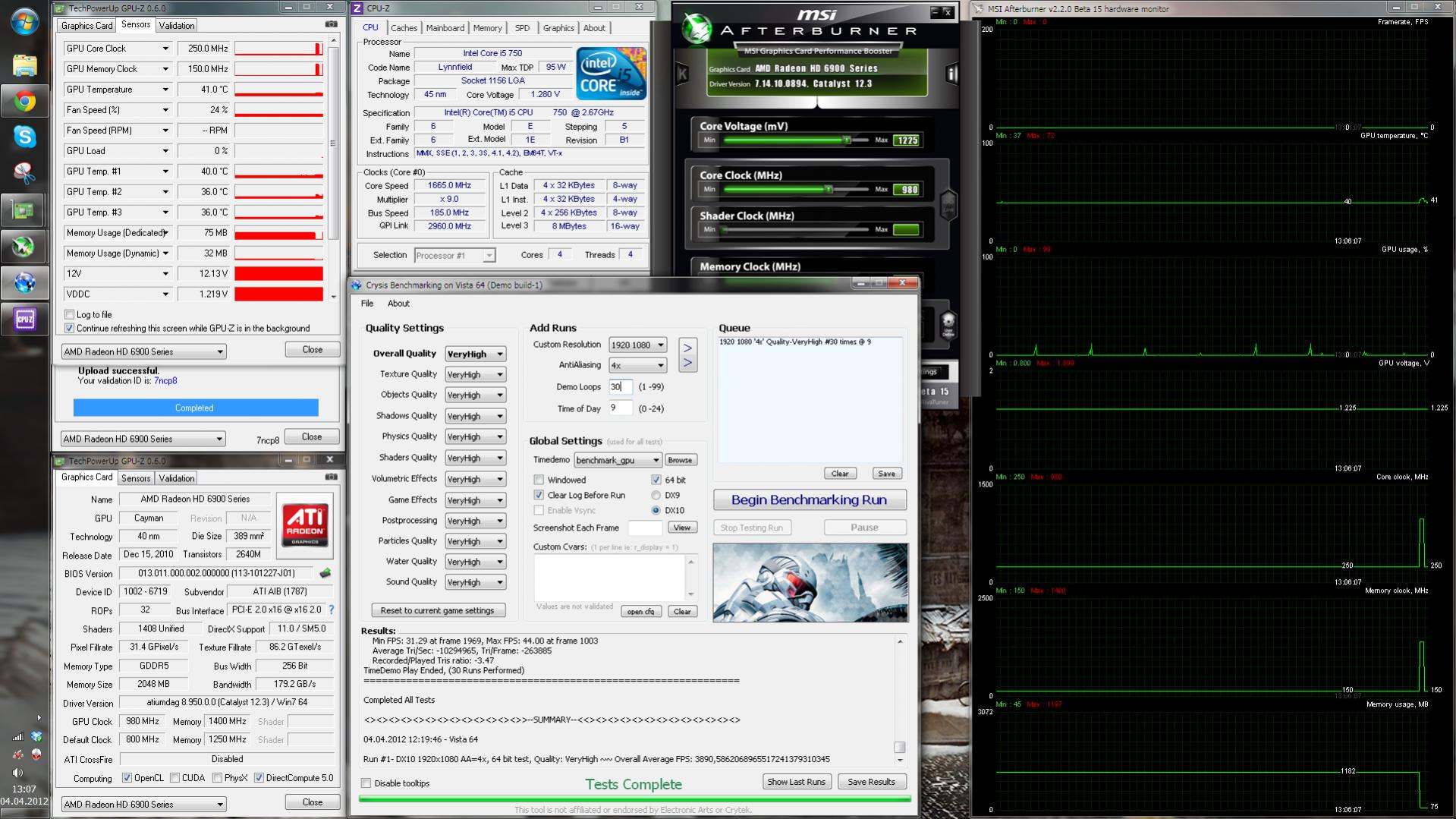Browse for a timedemo file

680,460
